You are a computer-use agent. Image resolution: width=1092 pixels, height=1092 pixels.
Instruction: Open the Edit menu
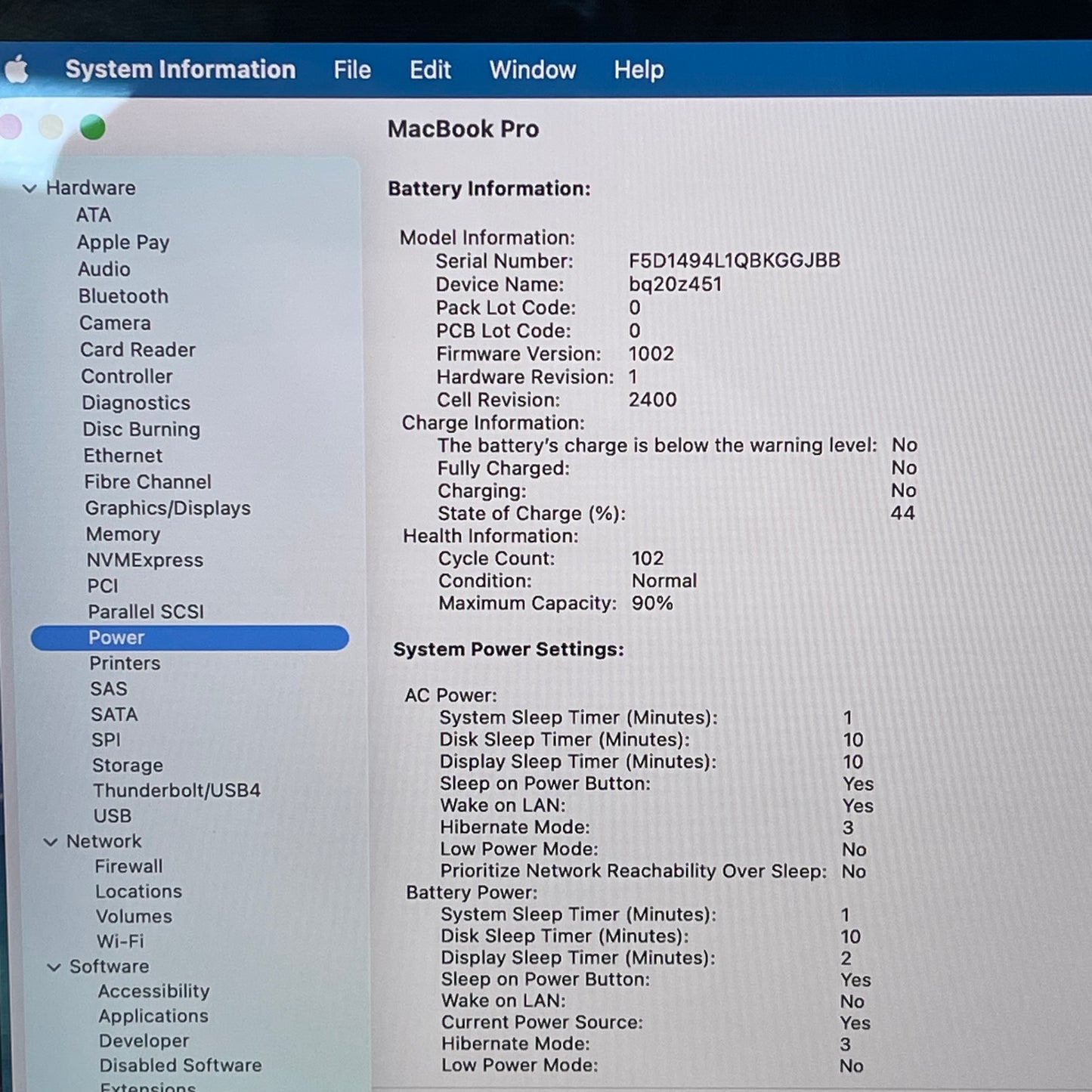[430, 70]
